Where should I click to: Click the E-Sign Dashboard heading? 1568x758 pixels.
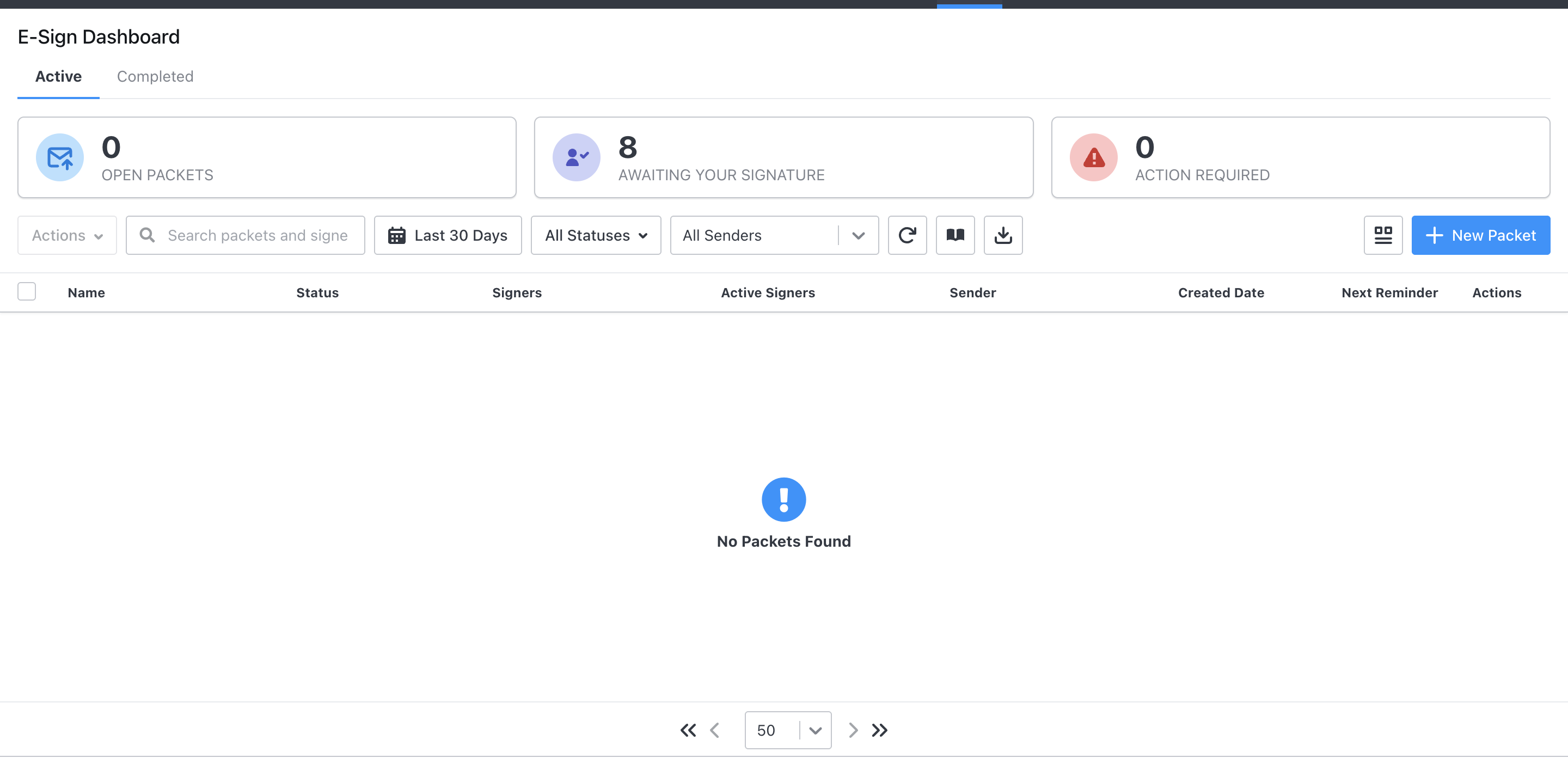tap(99, 37)
